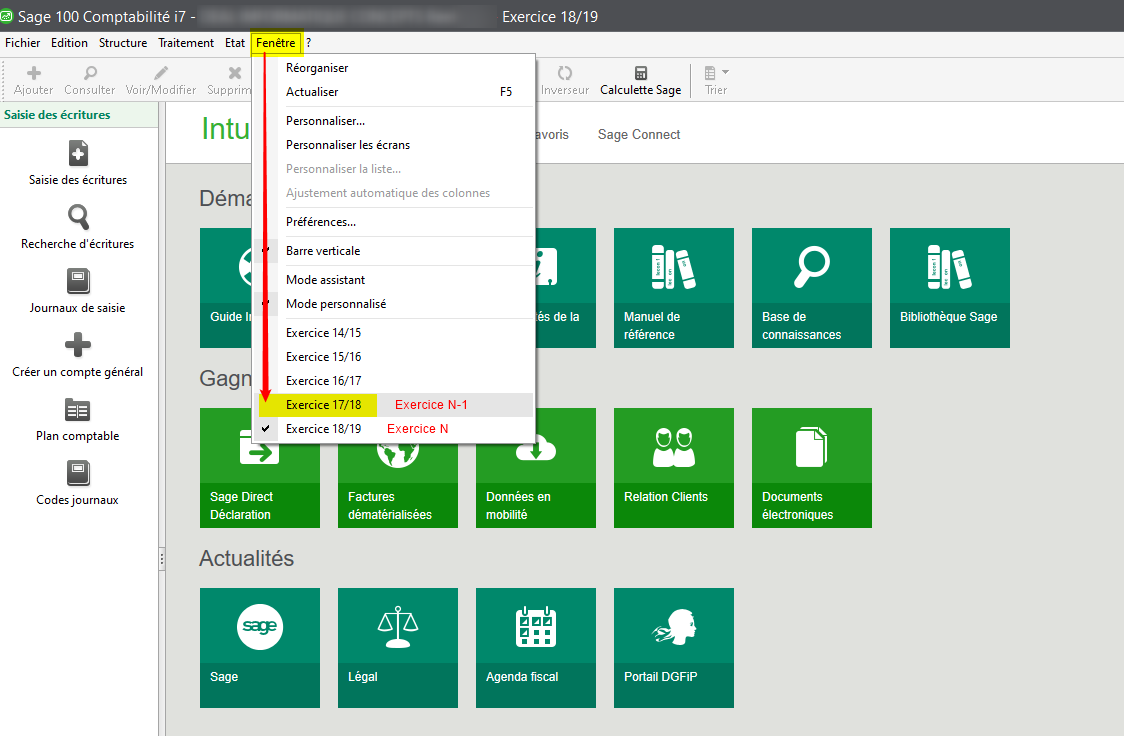Enable Mode personnalisé menu option
Viewport: 1124px width, 736px height.
tap(336, 304)
